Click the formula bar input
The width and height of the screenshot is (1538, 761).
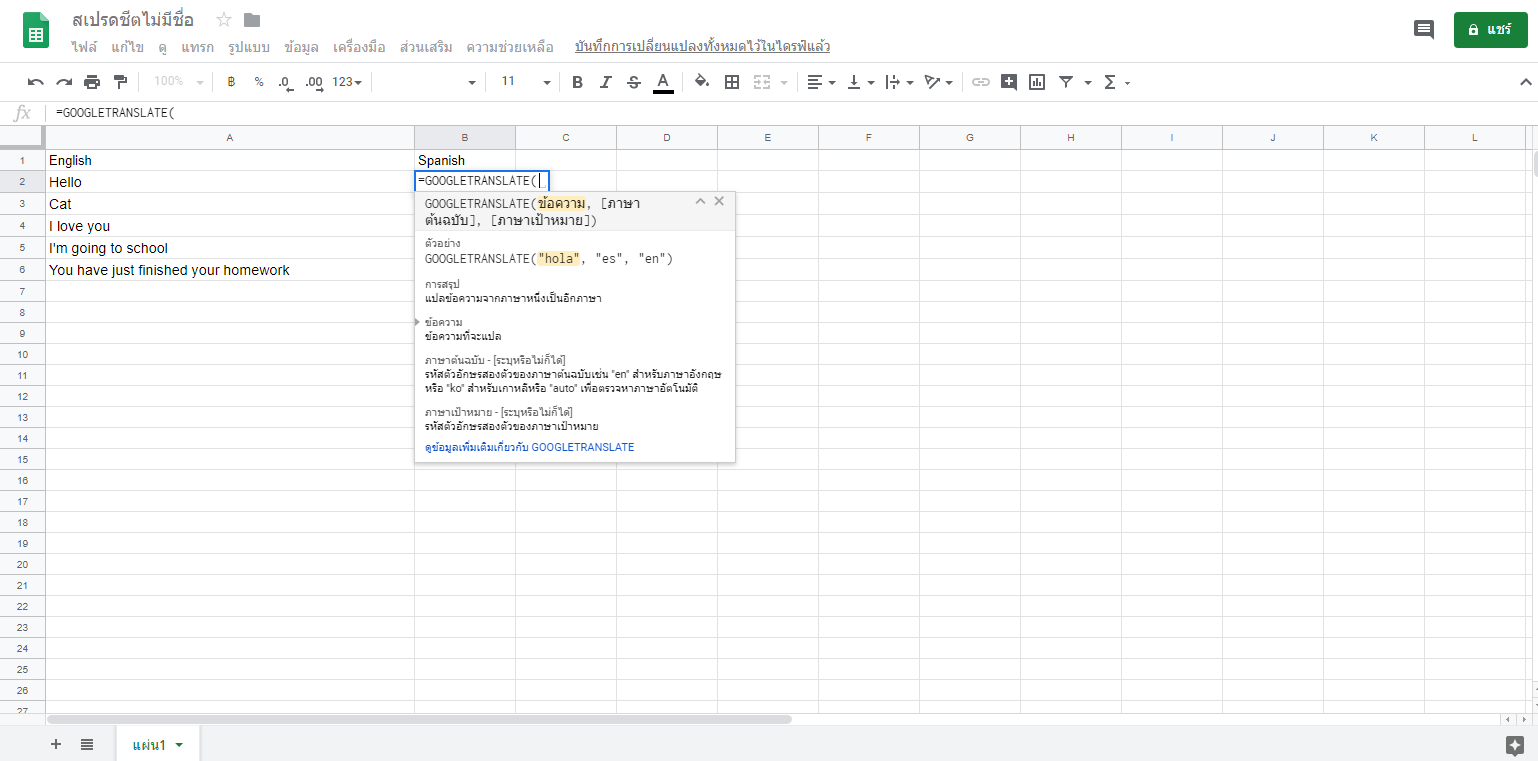[x=790, y=113]
